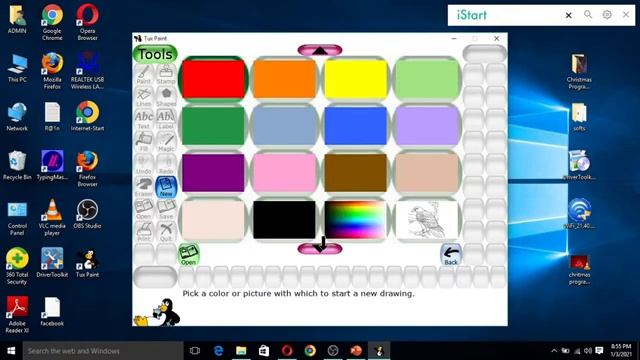
Task: Select the Paint tool in Tux Paint
Action: pyautogui.click(x=144, y=75)
